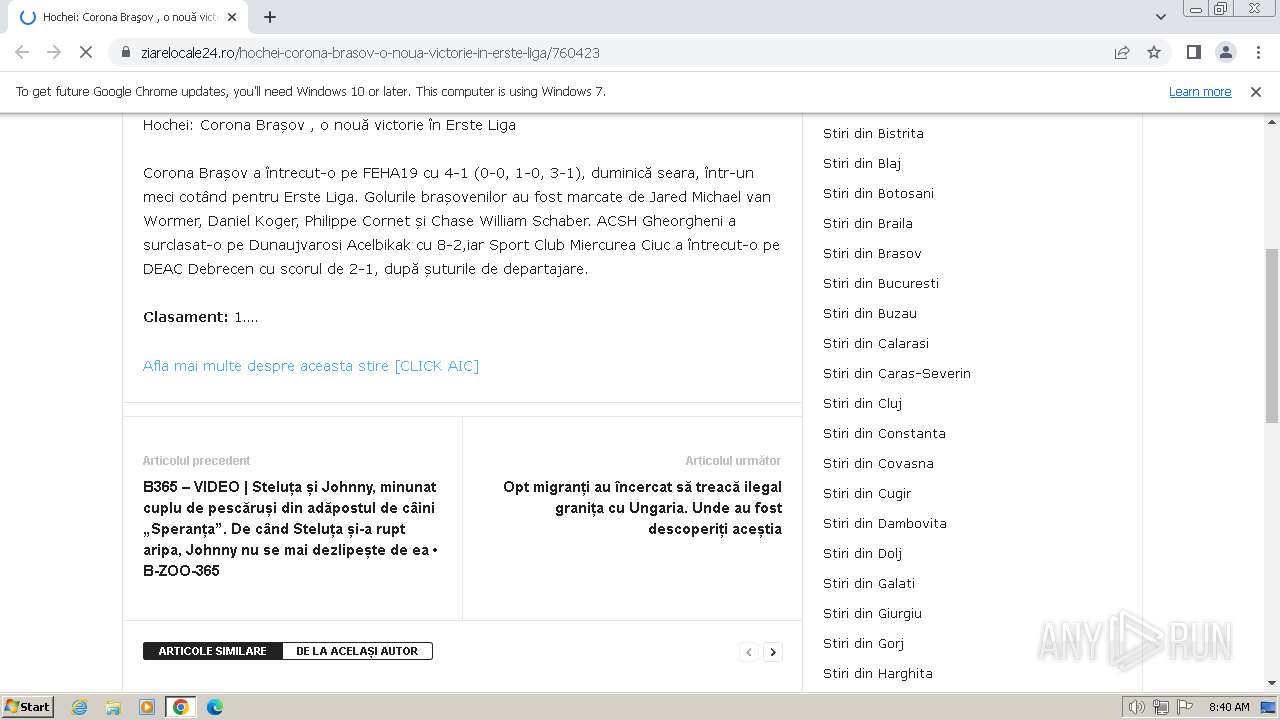1280x720 pixels.
Task: Switch to DE LA ACELAȘI AUTOR tab
Action: tap(357, 651)
